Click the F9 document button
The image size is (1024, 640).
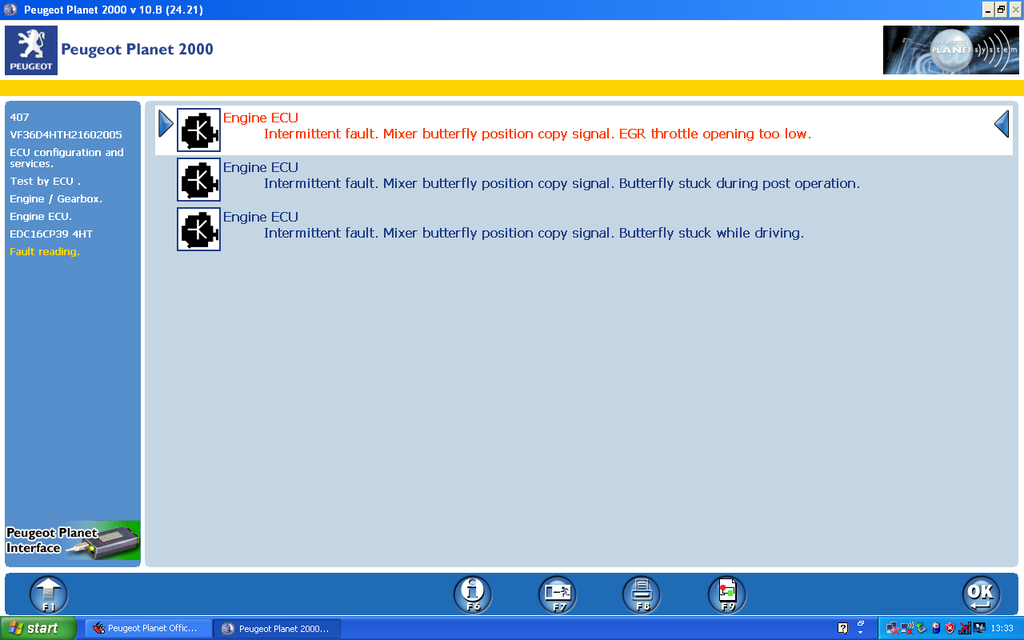(x=727, y=594)
